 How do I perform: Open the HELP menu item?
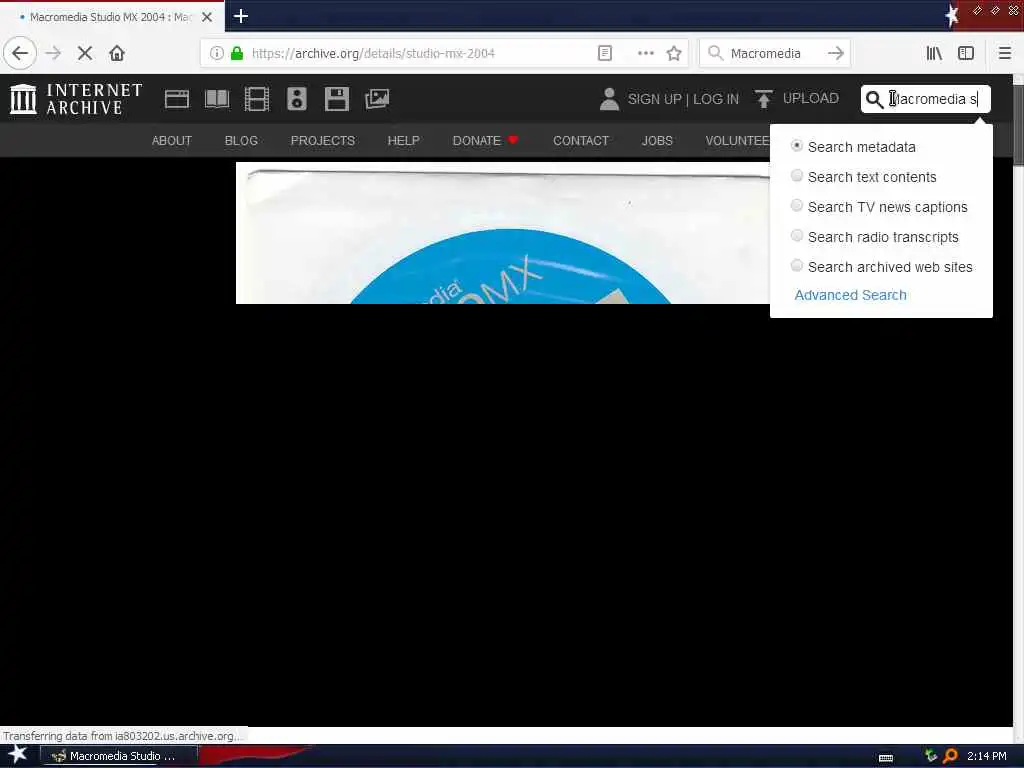coord(404,140)
